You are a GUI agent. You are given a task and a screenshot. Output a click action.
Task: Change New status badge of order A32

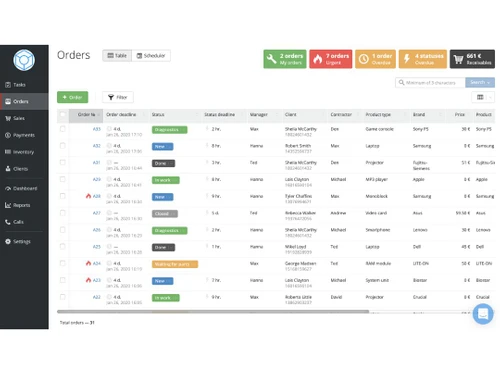(162, 147)
